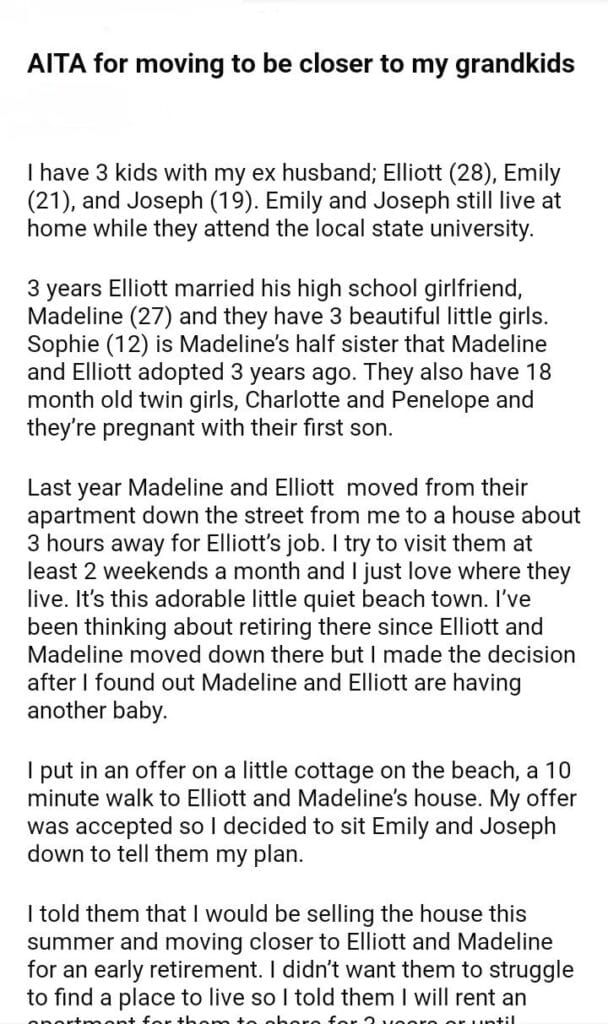This screenshot has width=608, height=1024.
Task: Click the post title about moving closer to grandkids
Action: [300, 65]
